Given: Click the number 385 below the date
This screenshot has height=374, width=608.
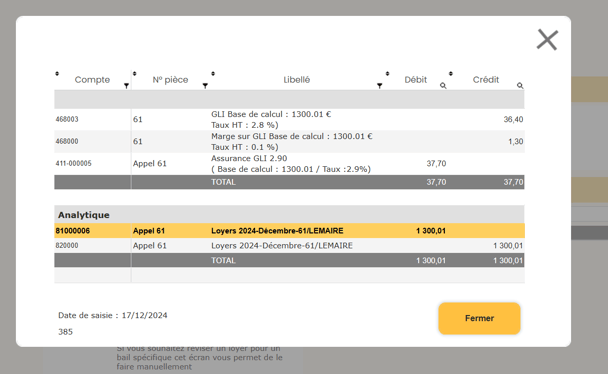Looking at the screenshot, I should [x=66, y=332].
